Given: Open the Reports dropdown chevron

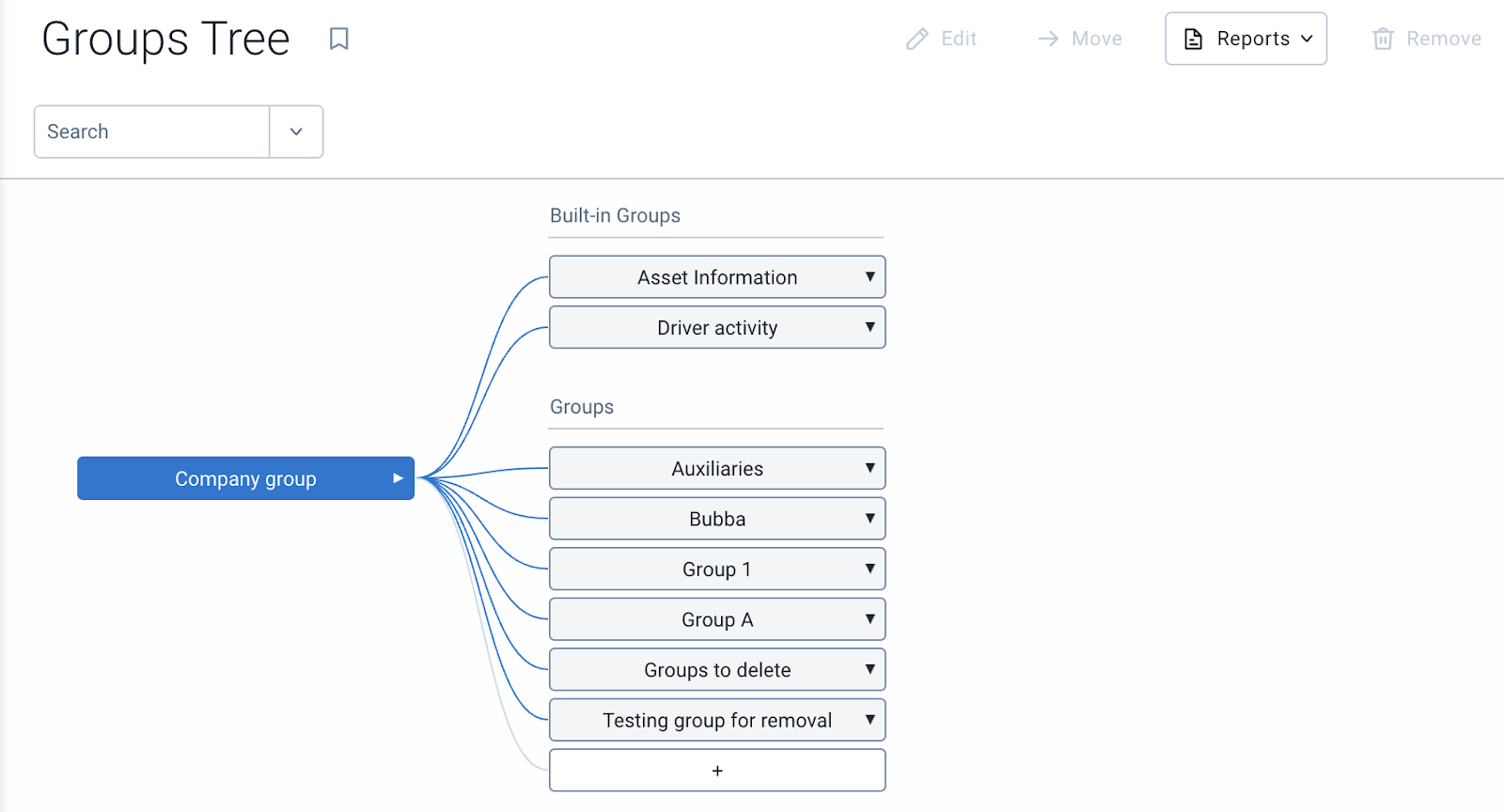Looking at the screenshot, I should coord(1307,39).
